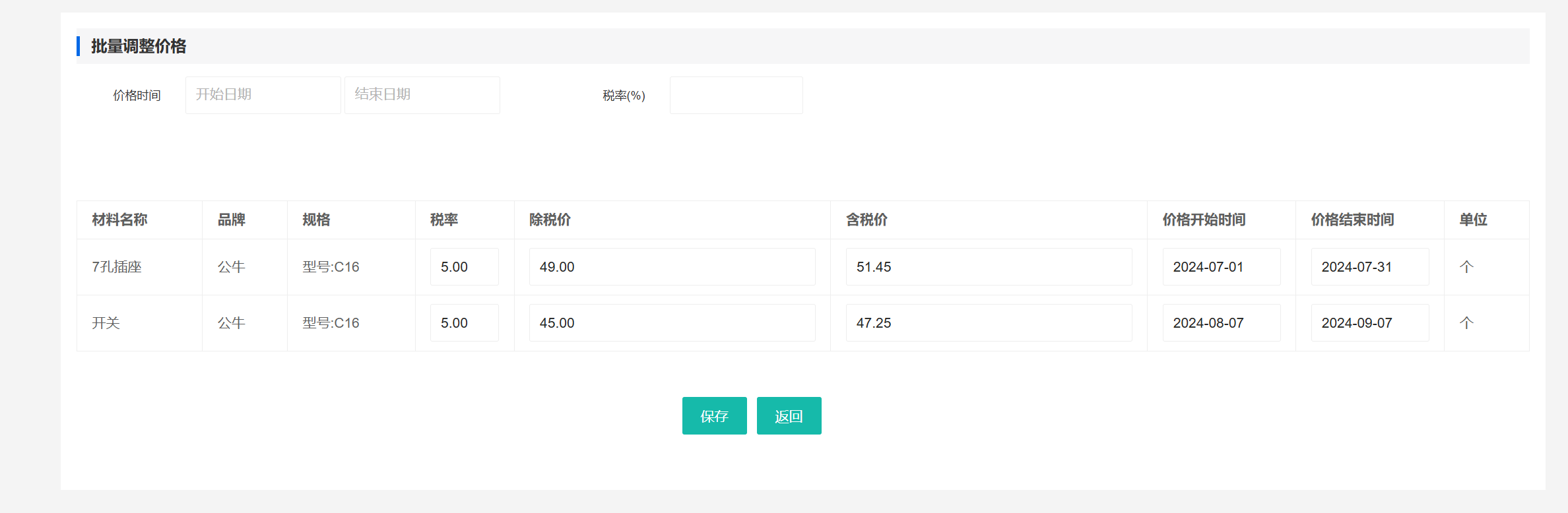Select the 除税价 field showing 45.00
Screen dimensions: 1568x513
tap(672, 323)
